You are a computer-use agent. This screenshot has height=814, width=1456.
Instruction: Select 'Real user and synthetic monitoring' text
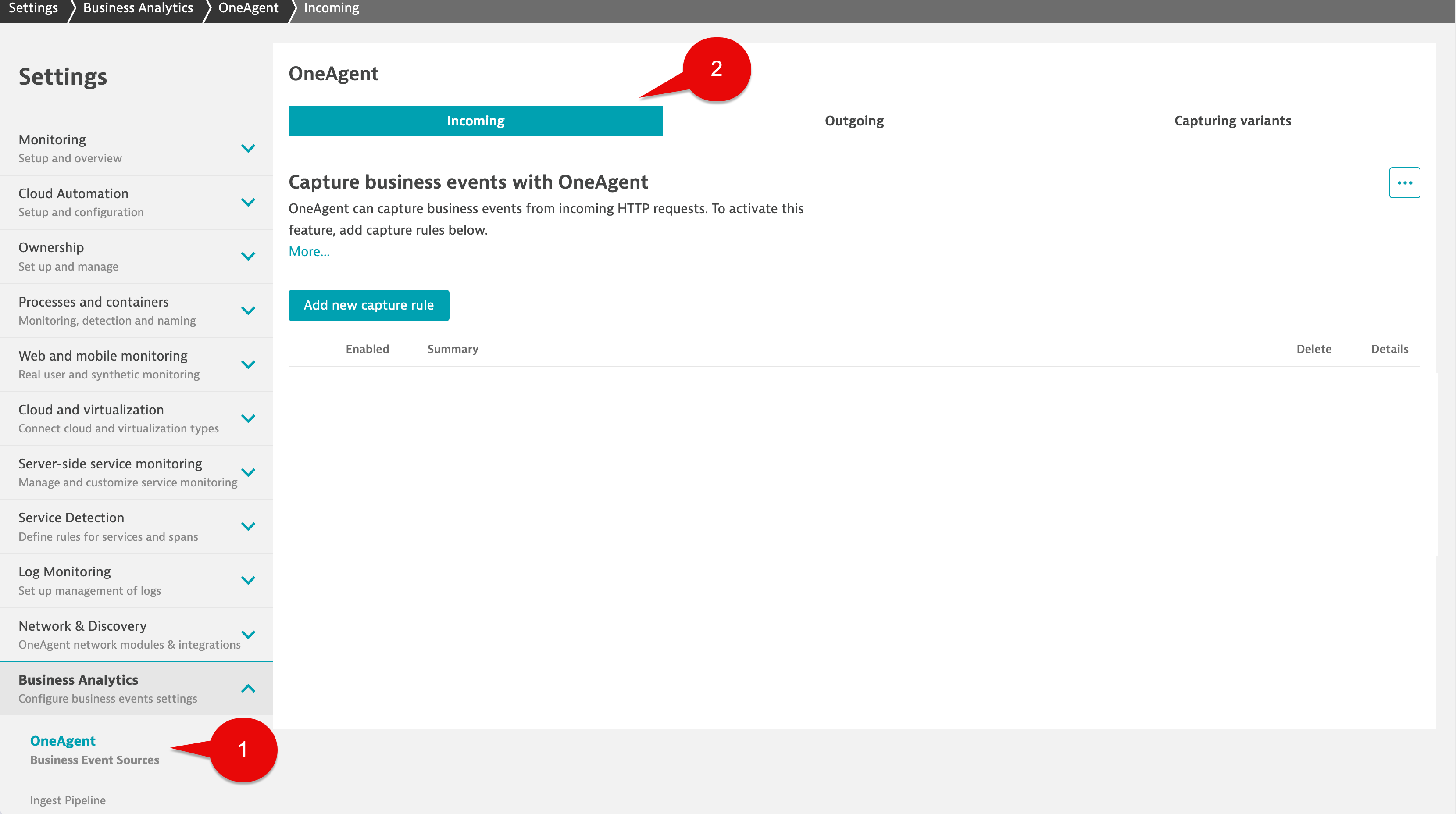click(x=109, y=374)
